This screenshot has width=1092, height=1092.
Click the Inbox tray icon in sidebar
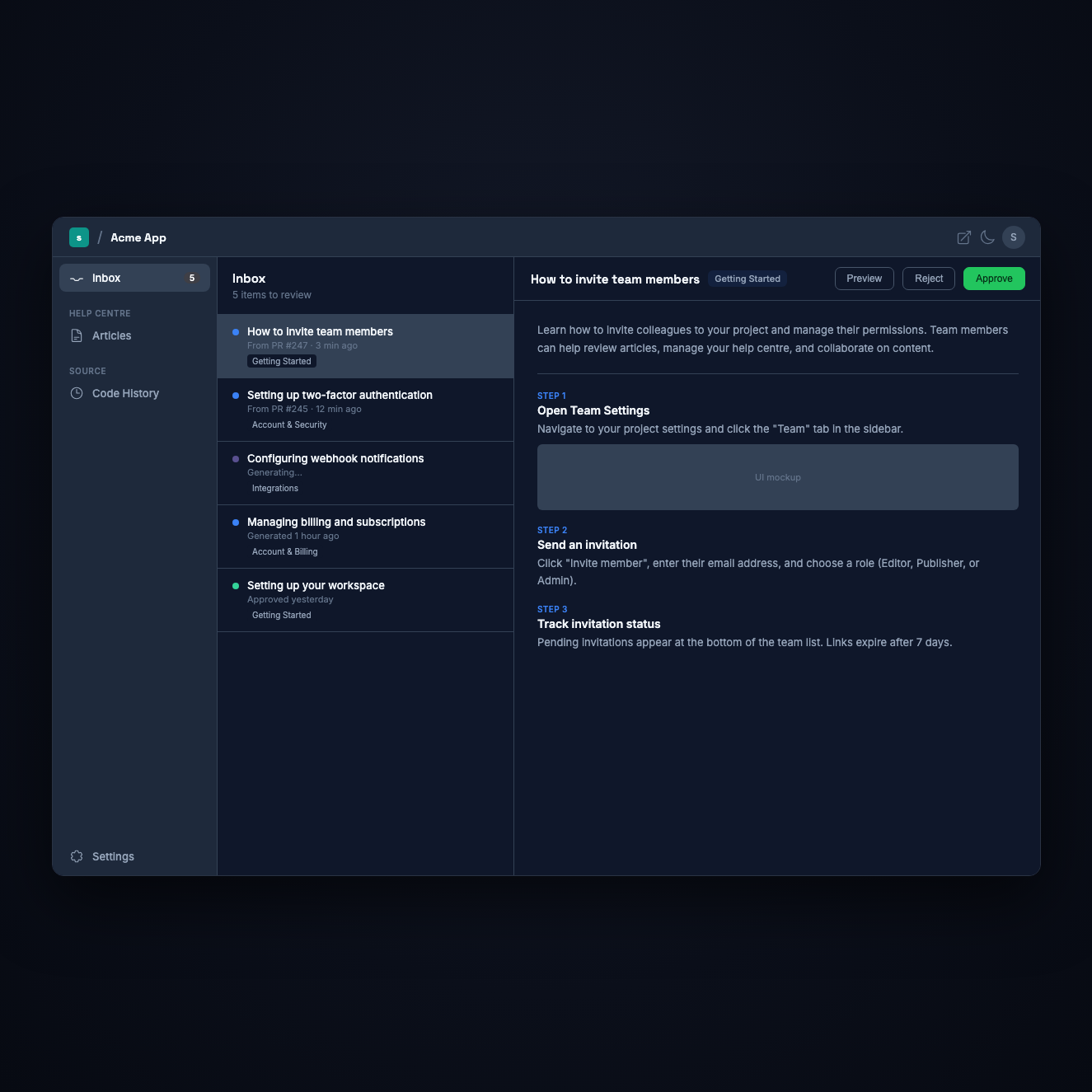pyautogui.click(x=77, y=279)
